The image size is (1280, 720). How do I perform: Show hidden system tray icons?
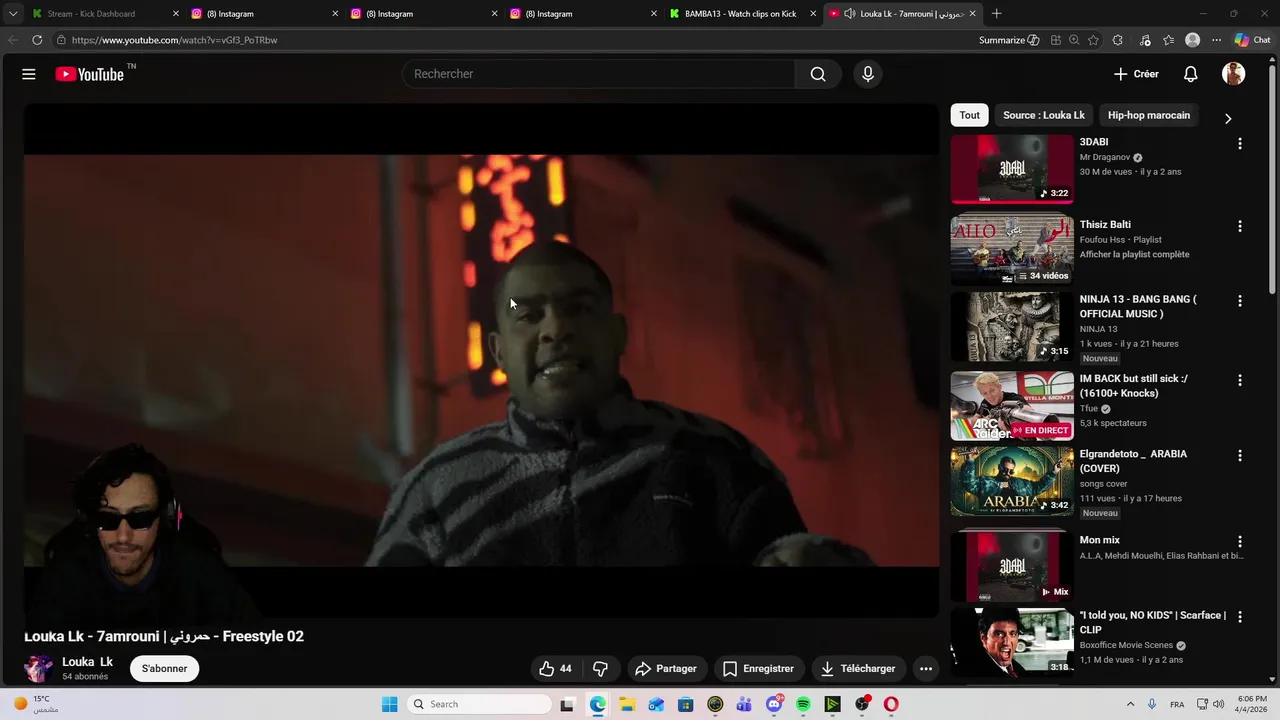coord(1130,704)
